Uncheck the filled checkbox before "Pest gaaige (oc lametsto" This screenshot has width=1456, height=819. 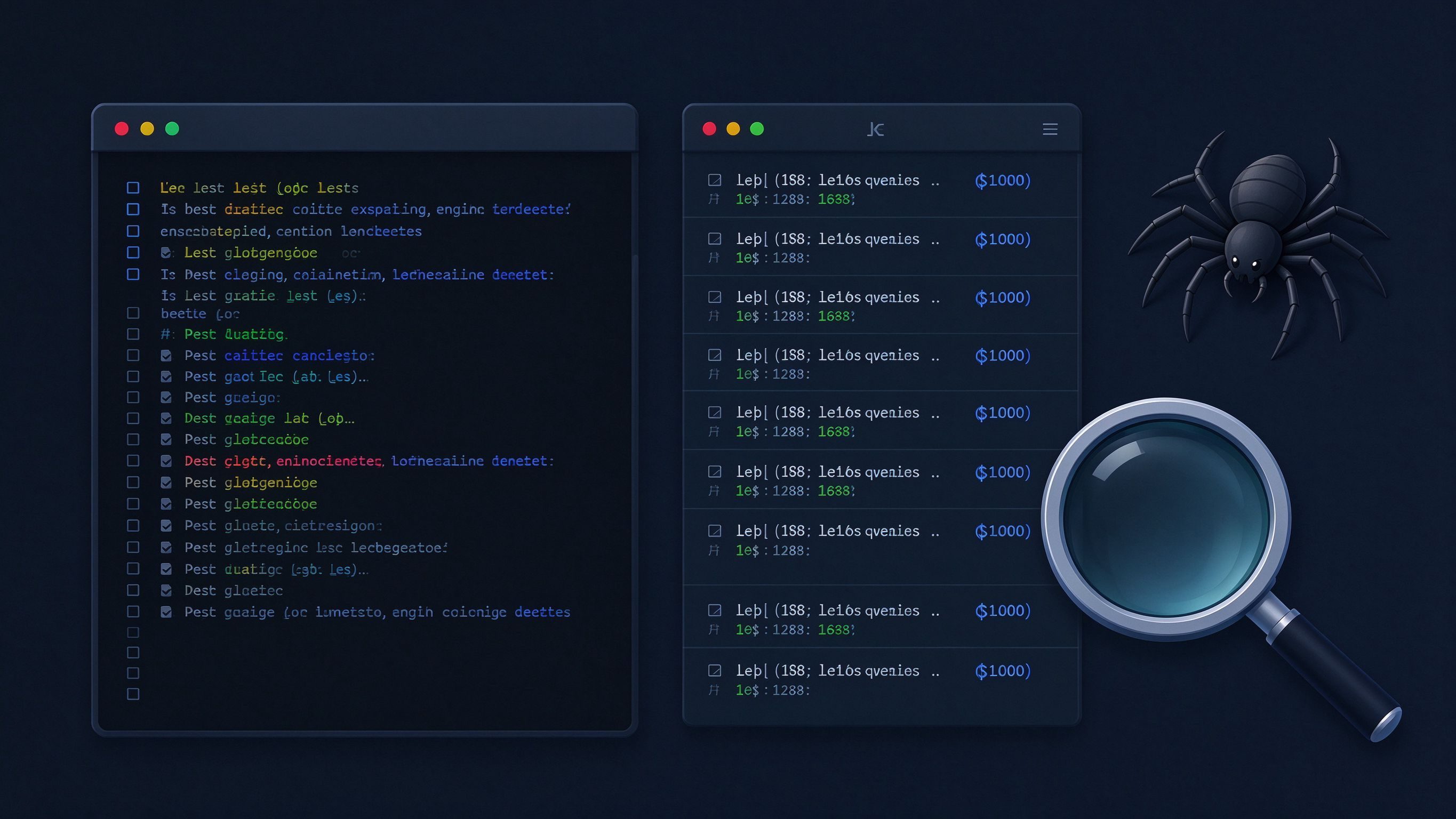(x=166, y=612)
